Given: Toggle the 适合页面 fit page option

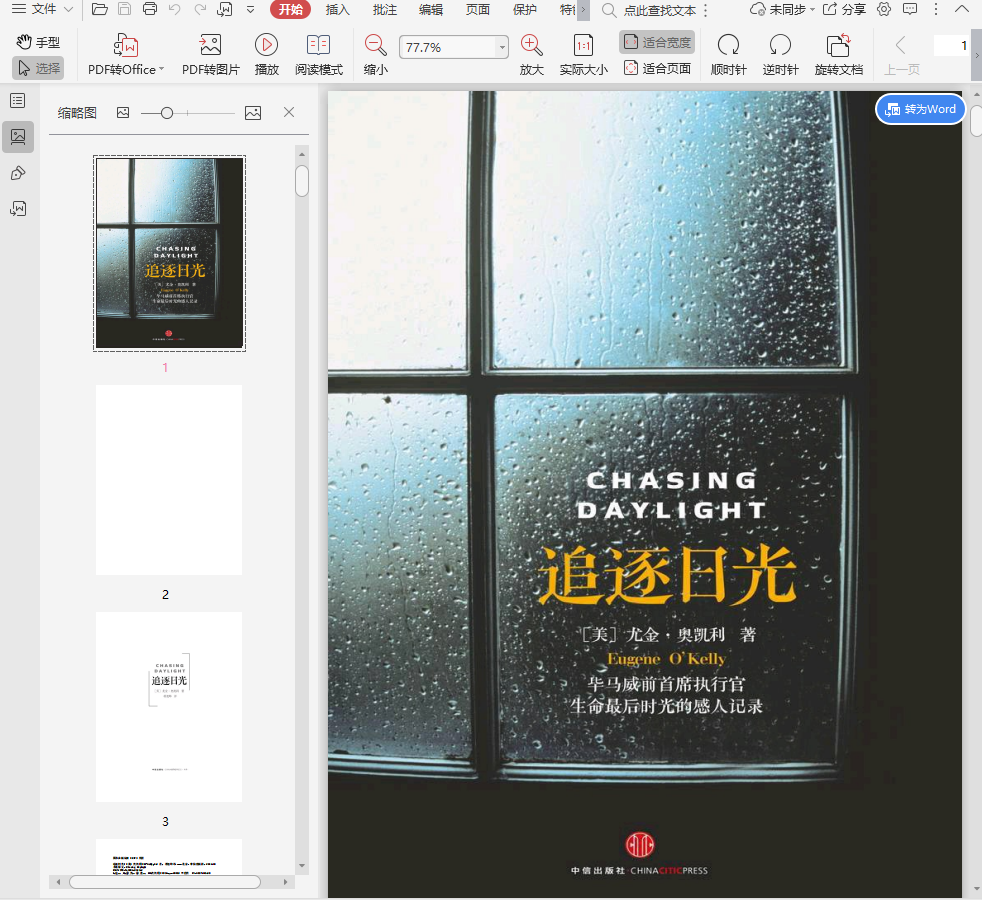Looking at the screenshot, I should [657, 68].
